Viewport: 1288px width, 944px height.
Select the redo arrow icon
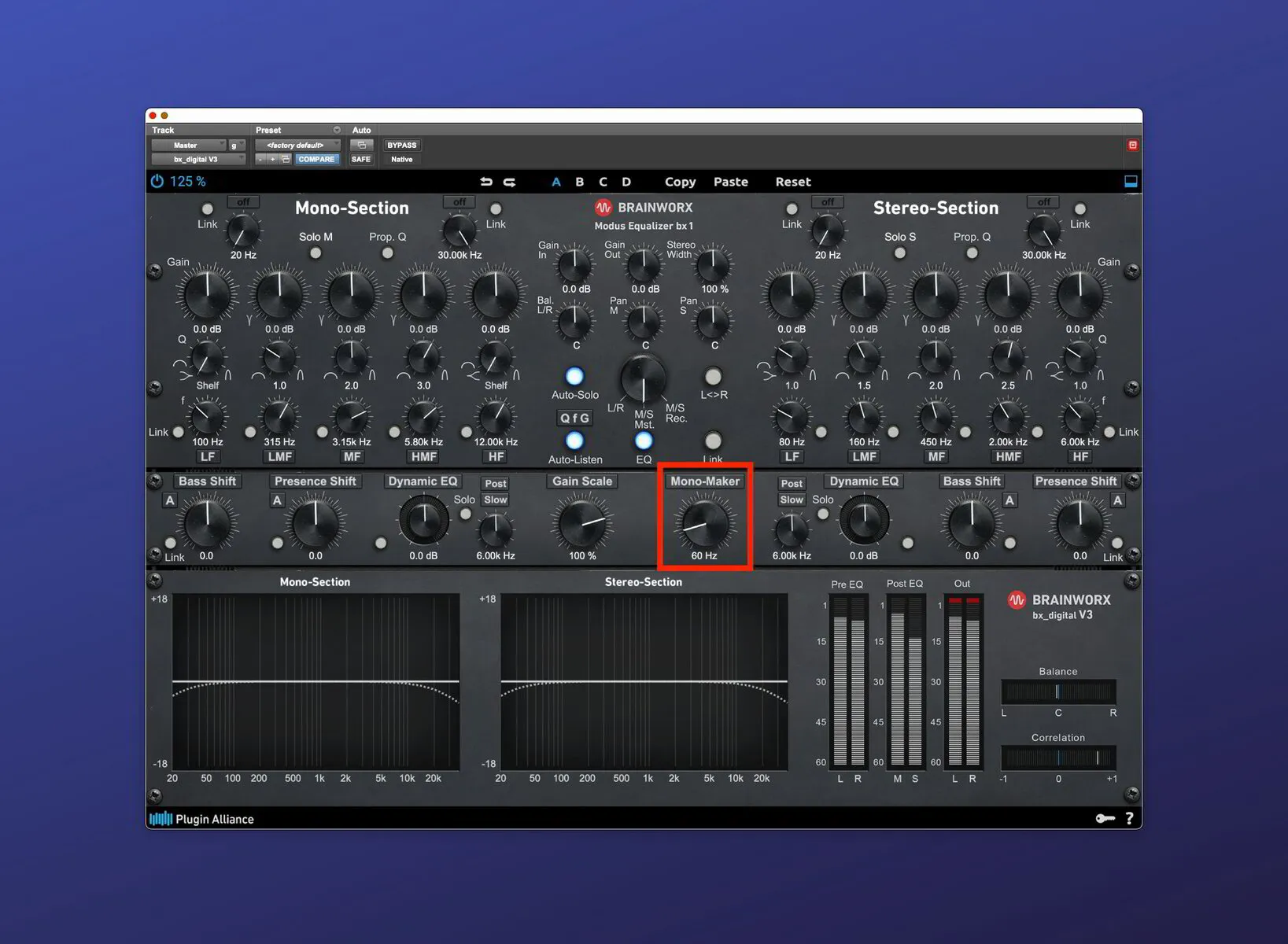509,181
